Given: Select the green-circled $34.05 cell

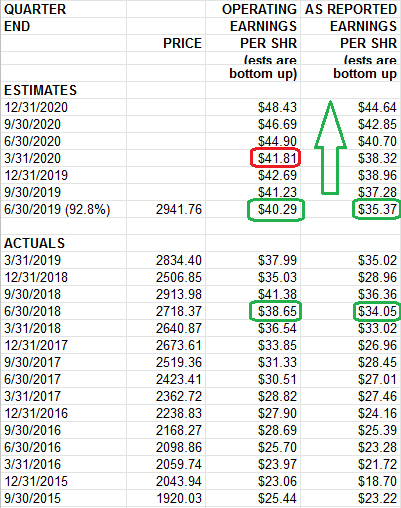Looking at the screenshot, I should (377, 311).
